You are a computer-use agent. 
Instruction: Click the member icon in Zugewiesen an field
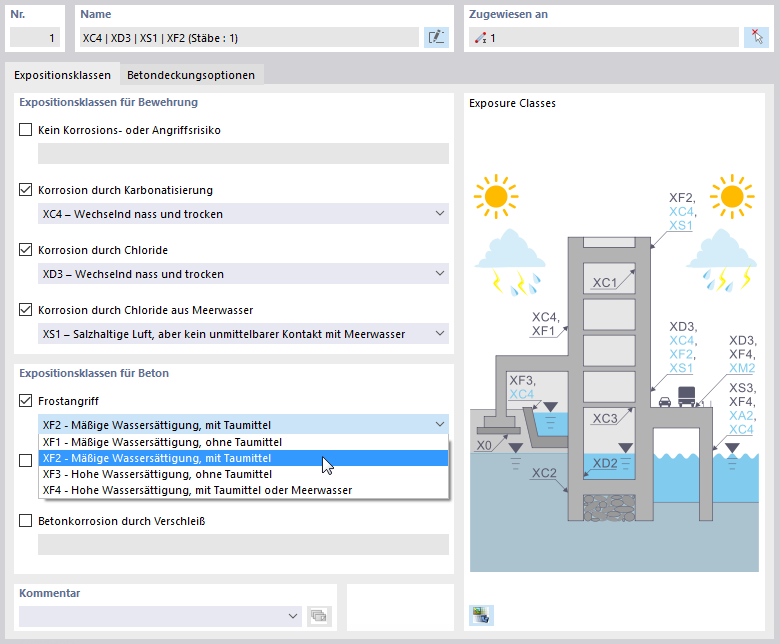coord(481,38)
